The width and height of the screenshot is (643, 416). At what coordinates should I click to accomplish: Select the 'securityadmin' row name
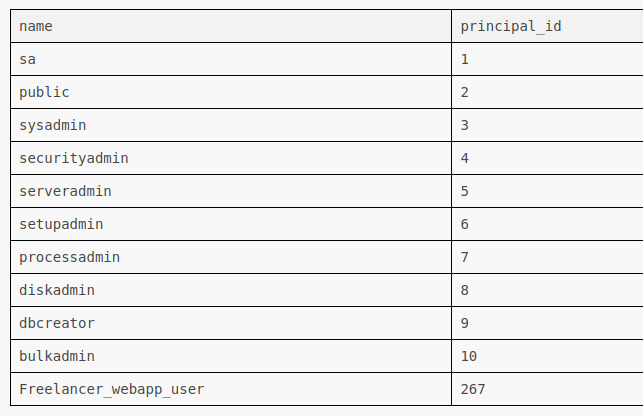[73, 158]
